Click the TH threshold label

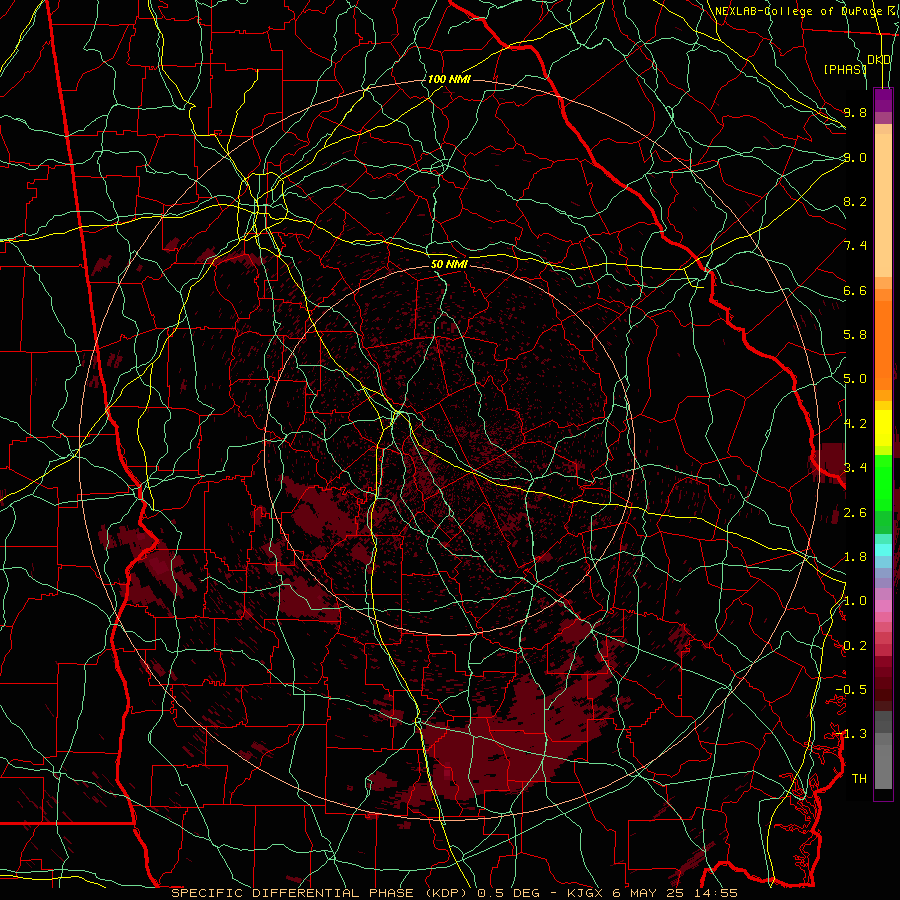(x=859, y=779)
